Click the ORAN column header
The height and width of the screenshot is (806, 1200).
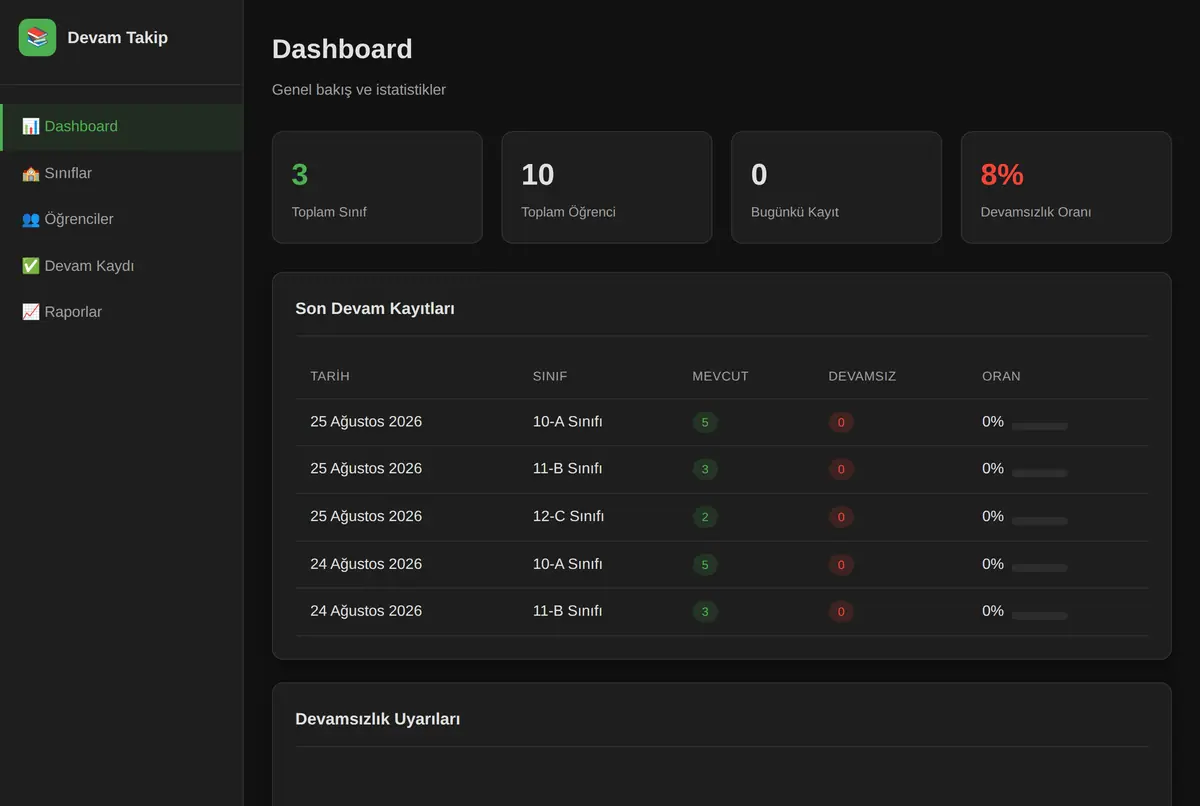click(1001, 376)
